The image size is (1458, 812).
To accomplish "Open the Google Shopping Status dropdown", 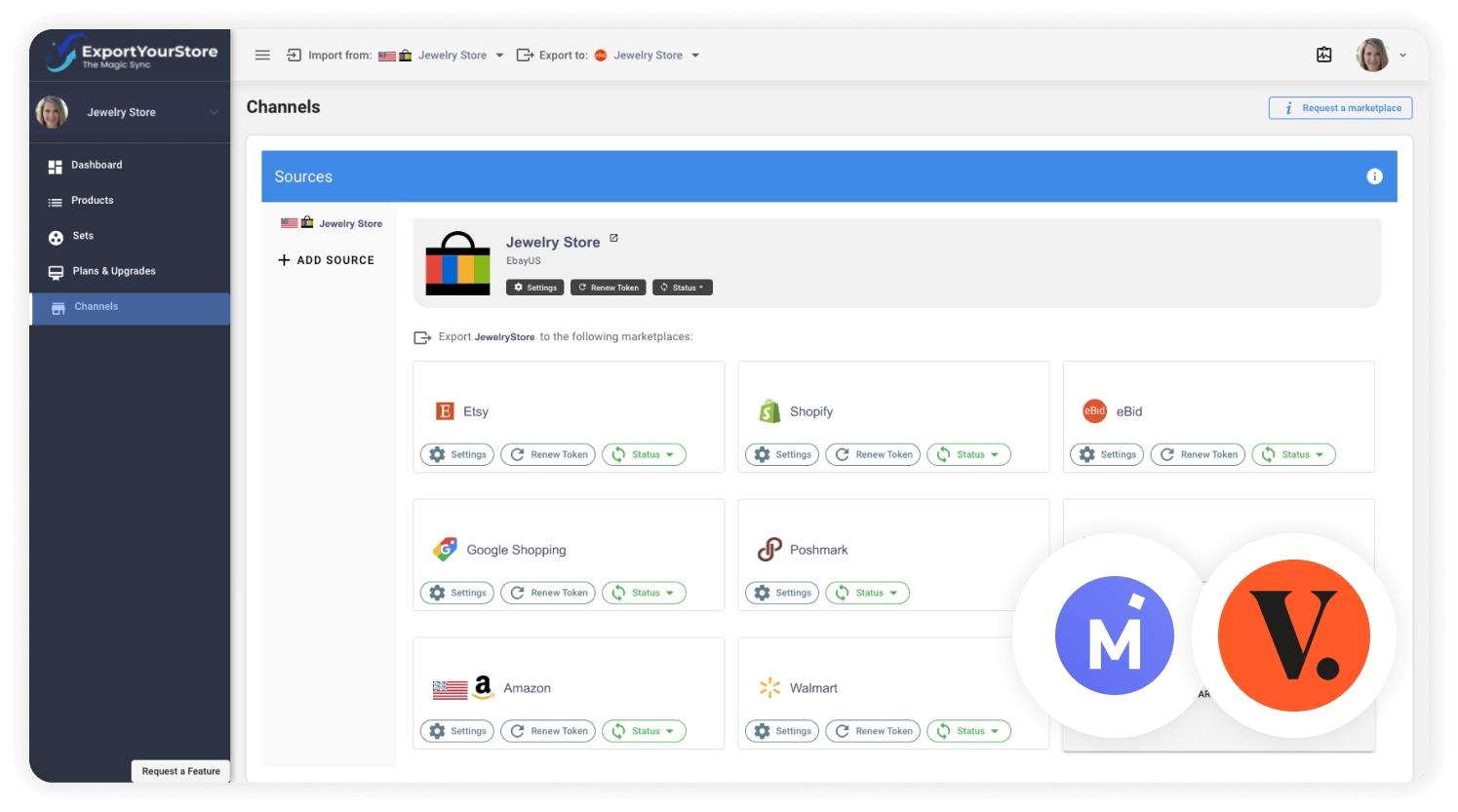I will pos(645,593).
